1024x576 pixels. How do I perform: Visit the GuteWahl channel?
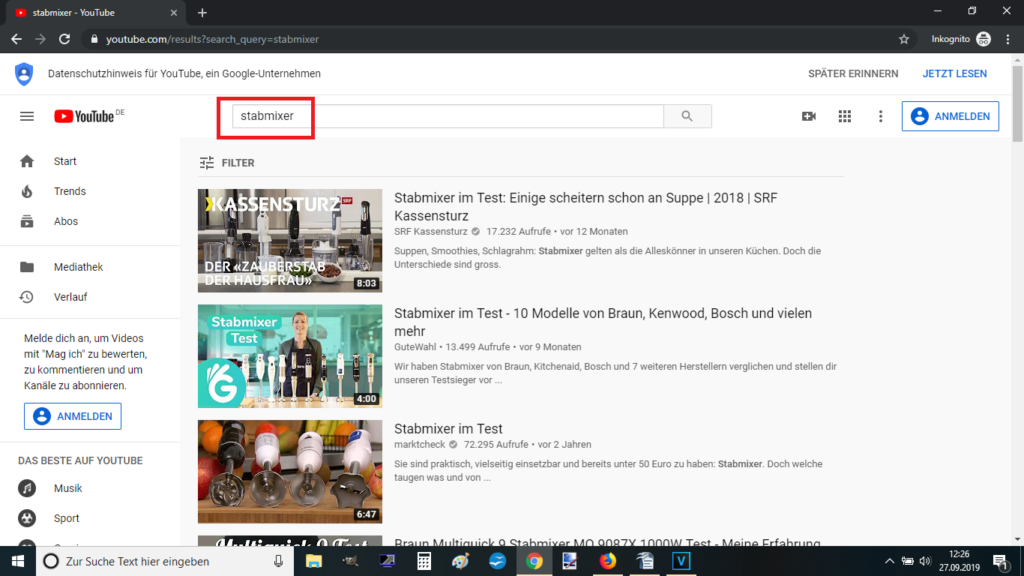tap(415, 347)
